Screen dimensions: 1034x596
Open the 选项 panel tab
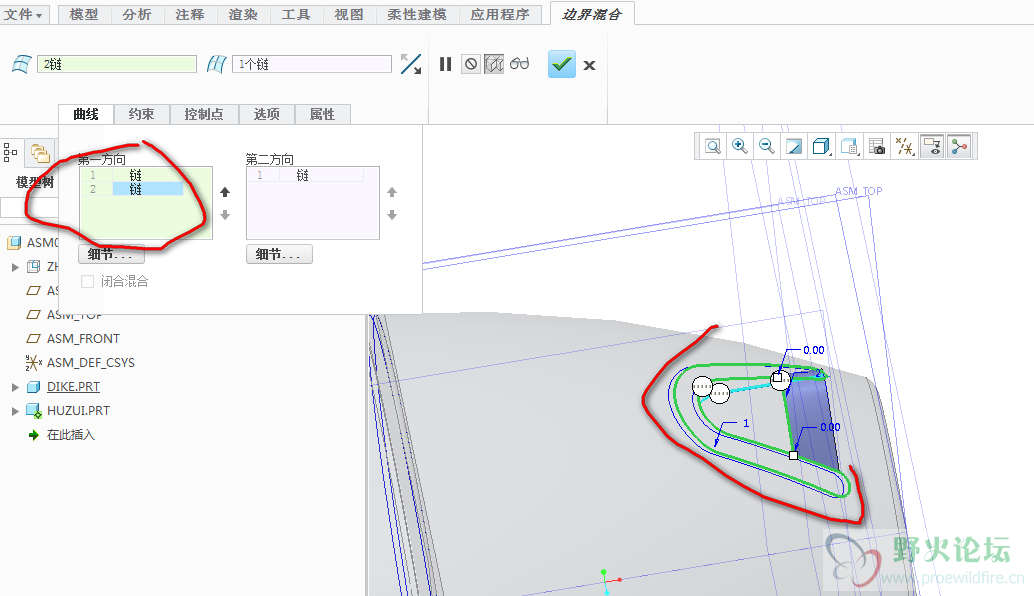pyautogui.click(x=266, y=114)
